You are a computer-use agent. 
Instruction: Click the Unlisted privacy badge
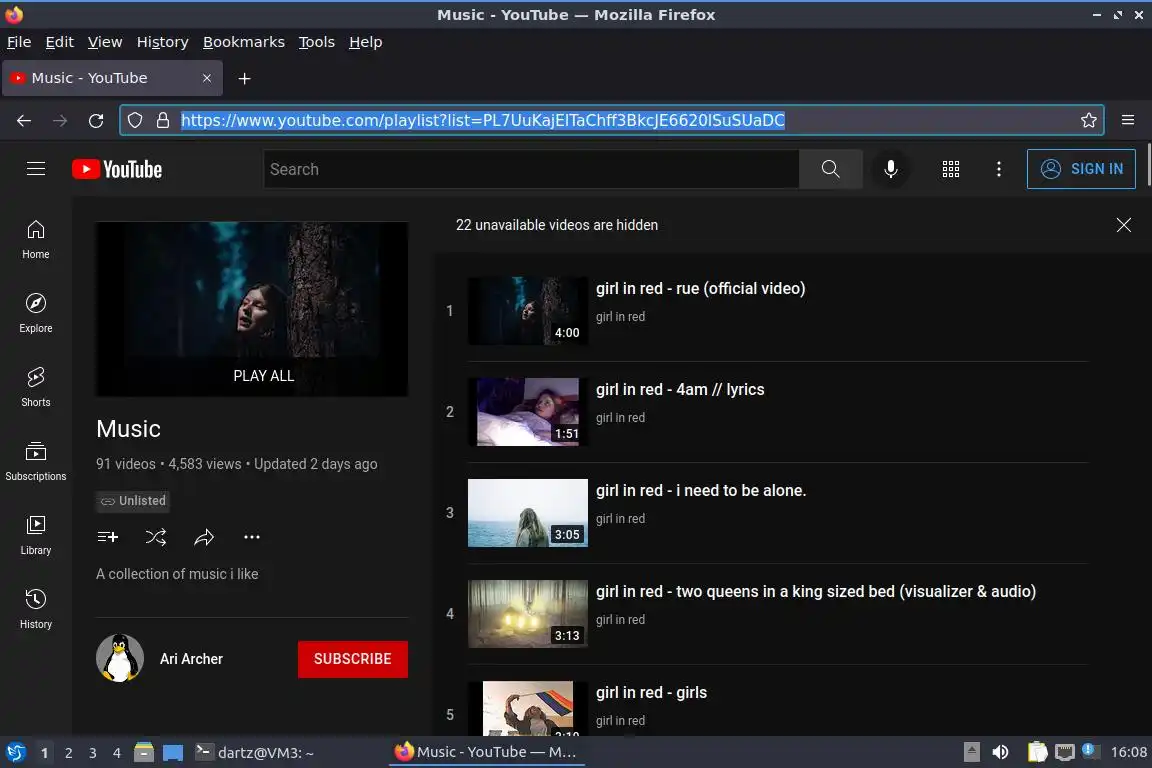[x=133, y=501]
